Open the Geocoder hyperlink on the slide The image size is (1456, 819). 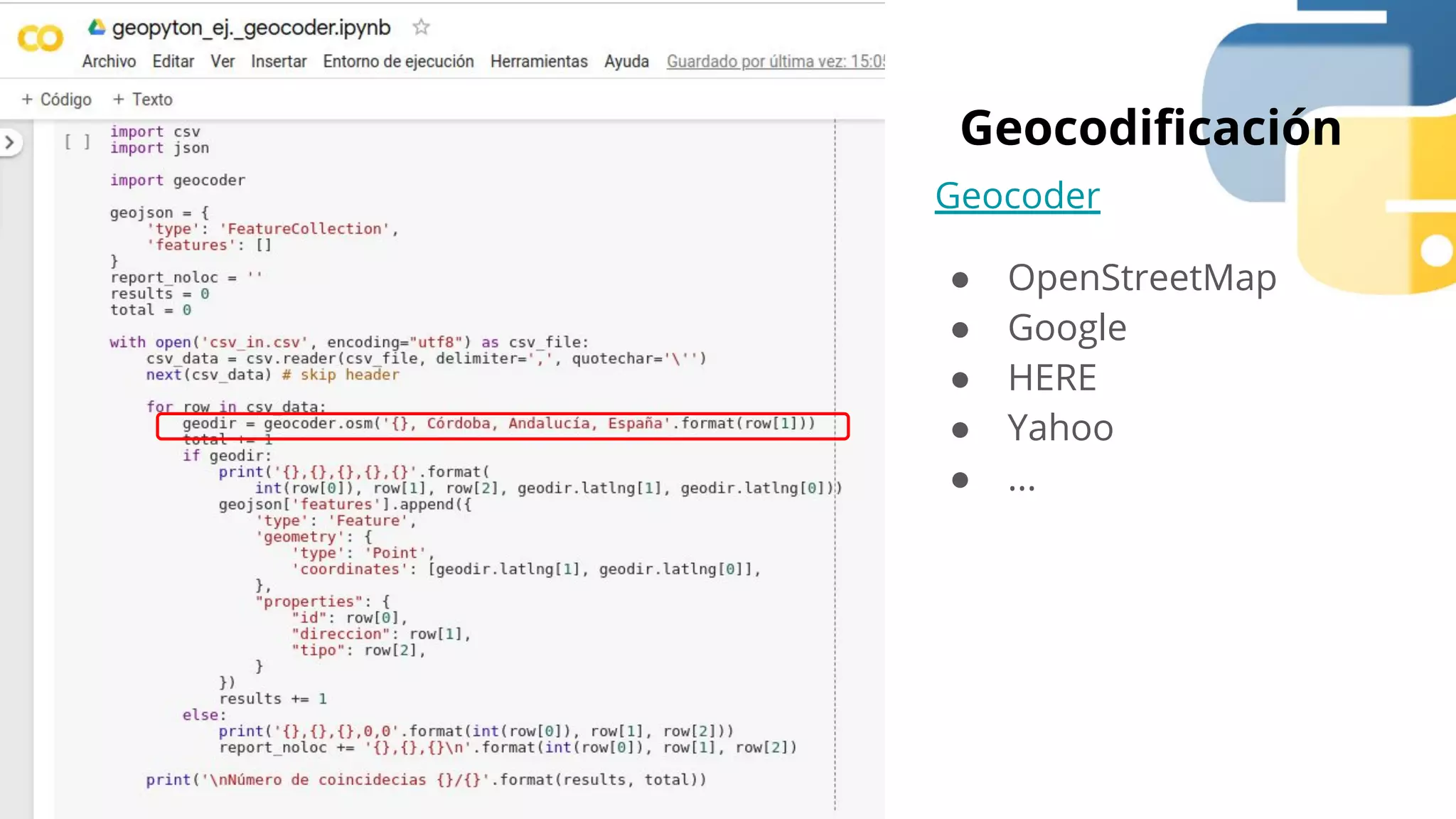point(1017,196)
